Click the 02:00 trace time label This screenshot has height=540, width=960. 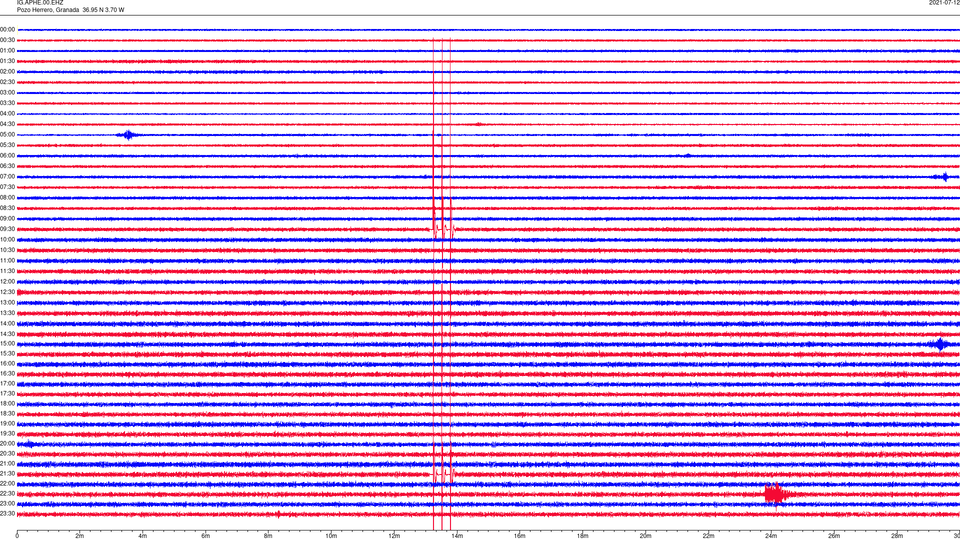[7, 71]
